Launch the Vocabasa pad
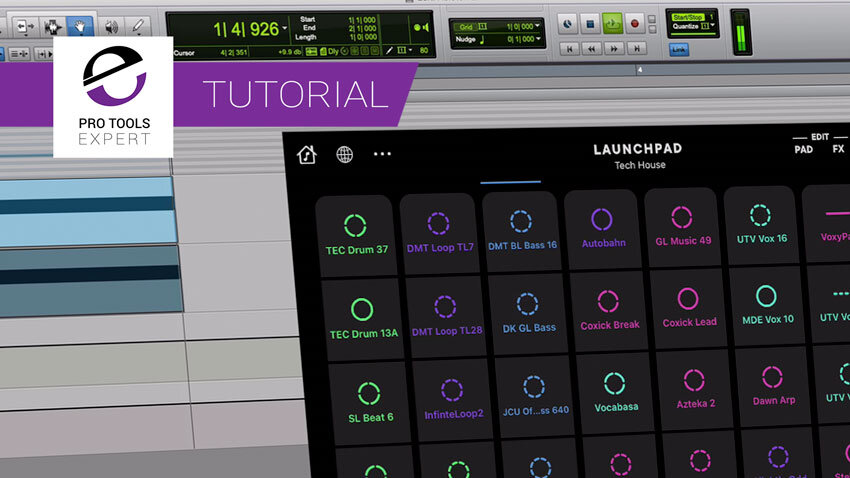 [615, 395]
